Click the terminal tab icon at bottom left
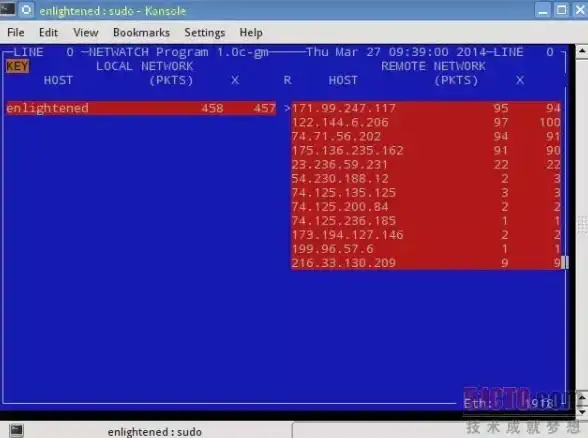The image size is (588, 438). 16,431
